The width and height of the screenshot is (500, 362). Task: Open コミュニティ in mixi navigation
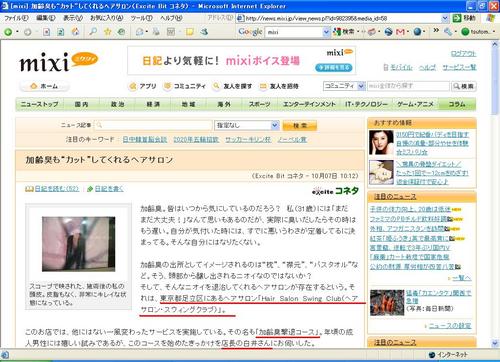(x=184, y=86)
